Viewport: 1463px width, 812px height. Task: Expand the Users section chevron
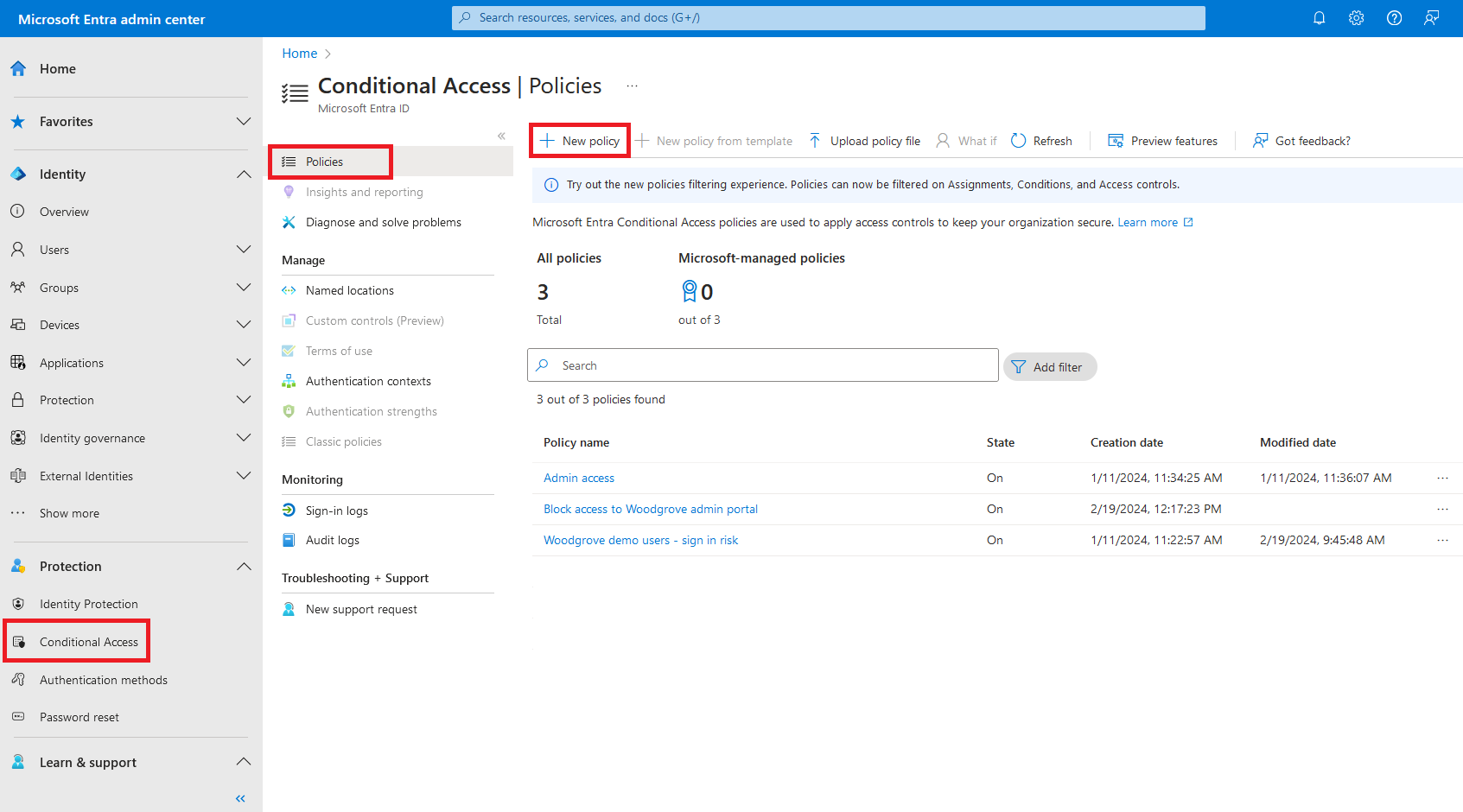coord(244,250)
